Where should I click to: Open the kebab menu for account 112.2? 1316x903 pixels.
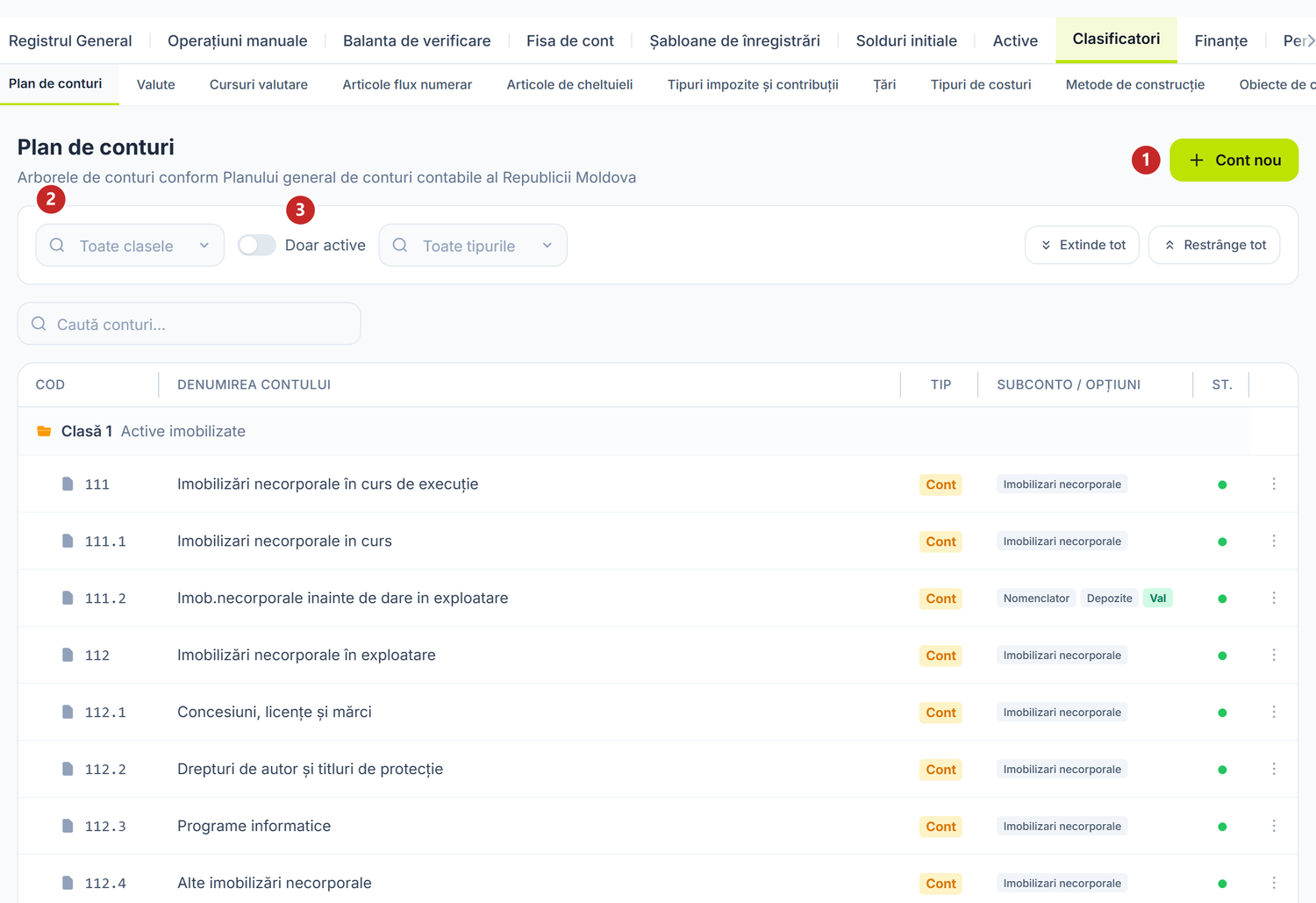pyautogui.click(x=1274, y=770)
